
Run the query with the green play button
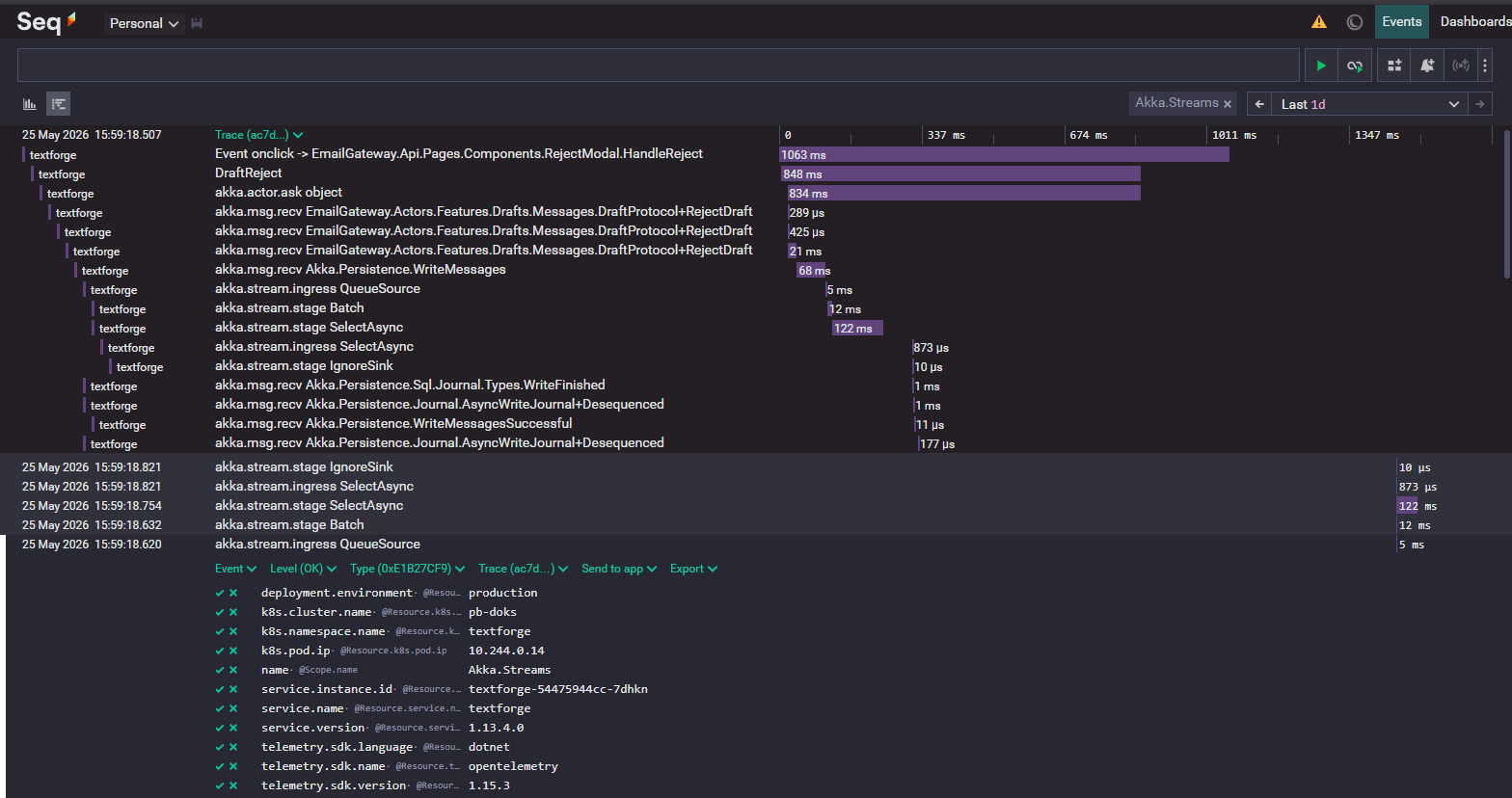(1321, 66)
